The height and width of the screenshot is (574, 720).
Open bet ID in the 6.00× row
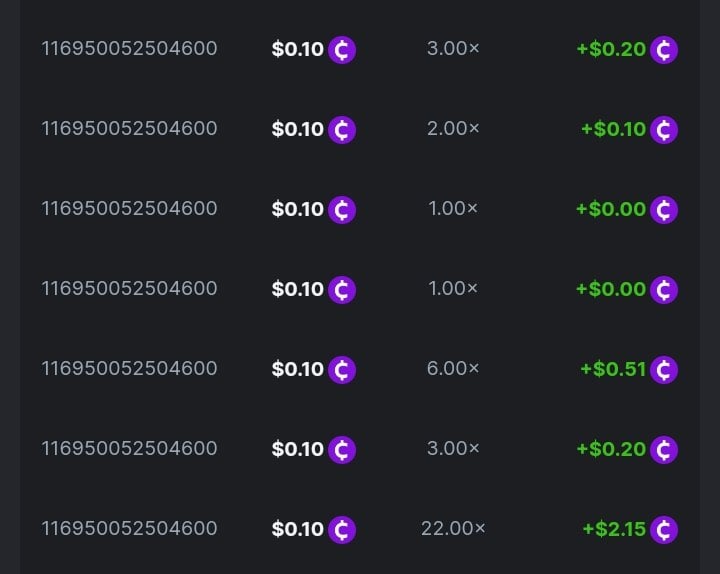[129, 368]
